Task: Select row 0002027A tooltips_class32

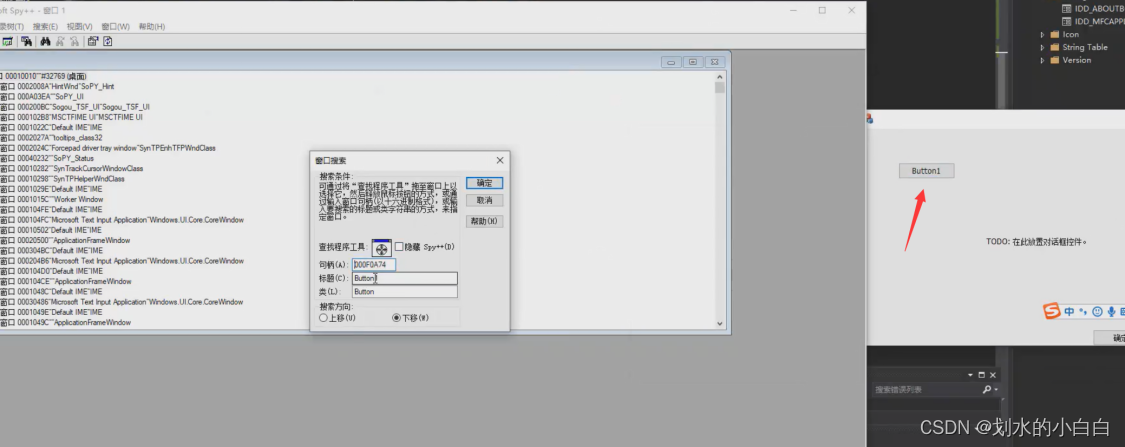Action: [x=51, y=138]
